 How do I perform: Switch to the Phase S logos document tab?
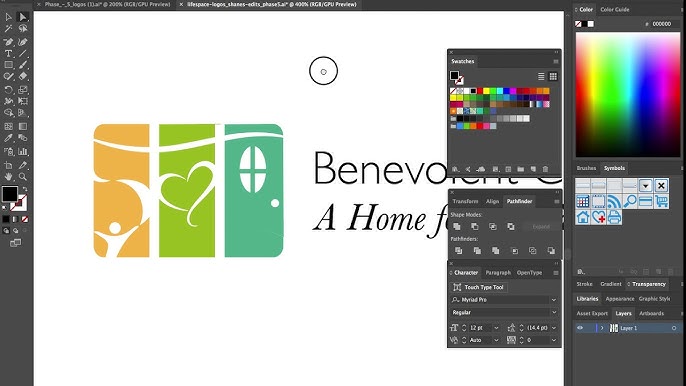(x=107, y=4)
